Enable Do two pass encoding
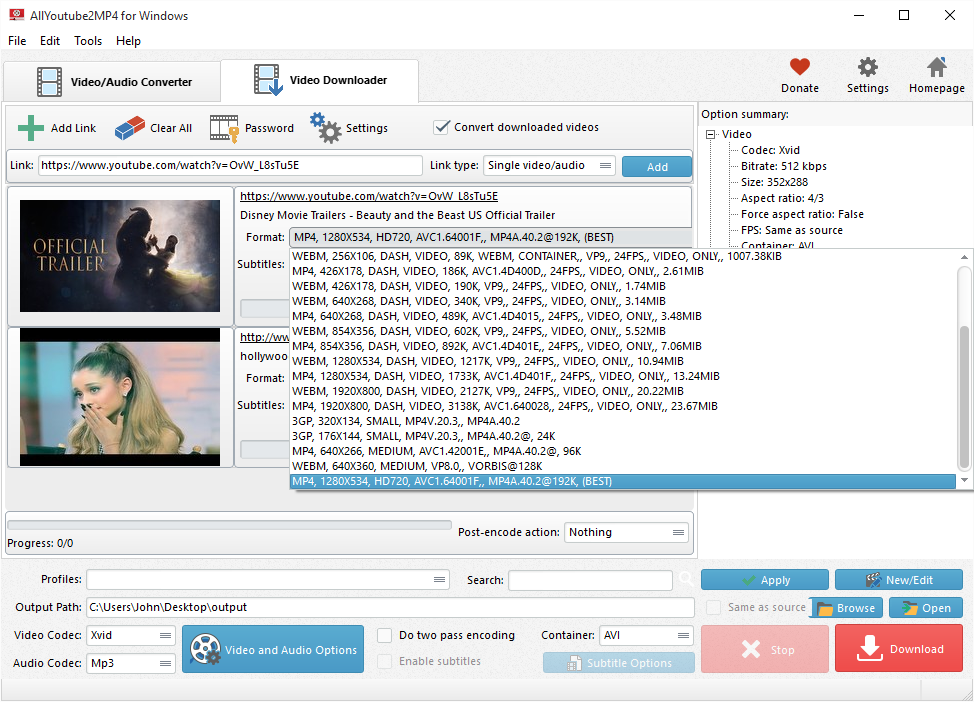Screen dimensions: 974x702 point(385,635)
